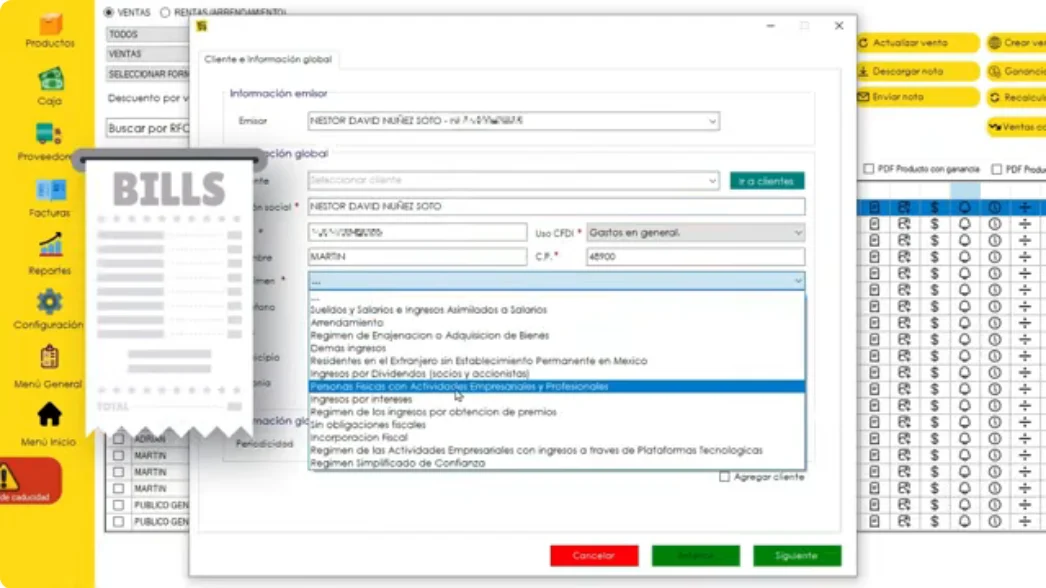Check the Agregar cliente checkbox
This screenshot has width=1046, height=588.
click(x=724, y=477)
